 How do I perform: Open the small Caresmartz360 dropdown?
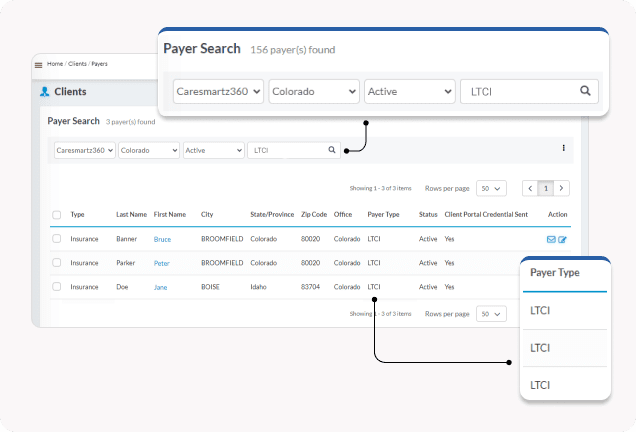[x=85, y=150]
